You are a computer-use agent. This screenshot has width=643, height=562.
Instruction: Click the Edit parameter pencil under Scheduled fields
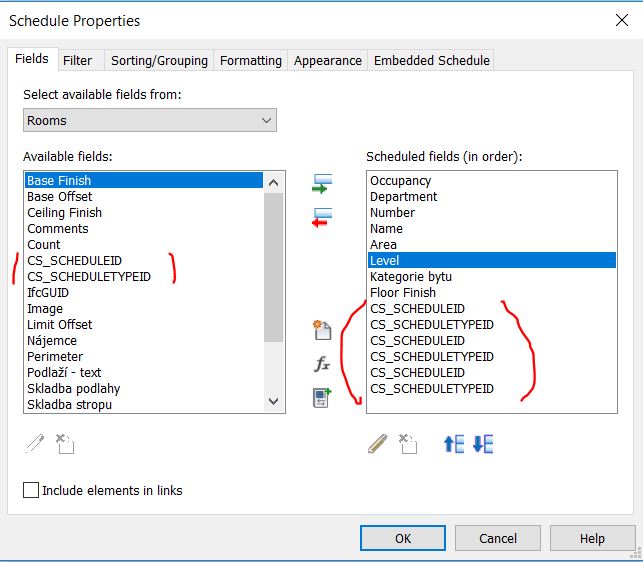pyautogui.click(x=377, y=444)
